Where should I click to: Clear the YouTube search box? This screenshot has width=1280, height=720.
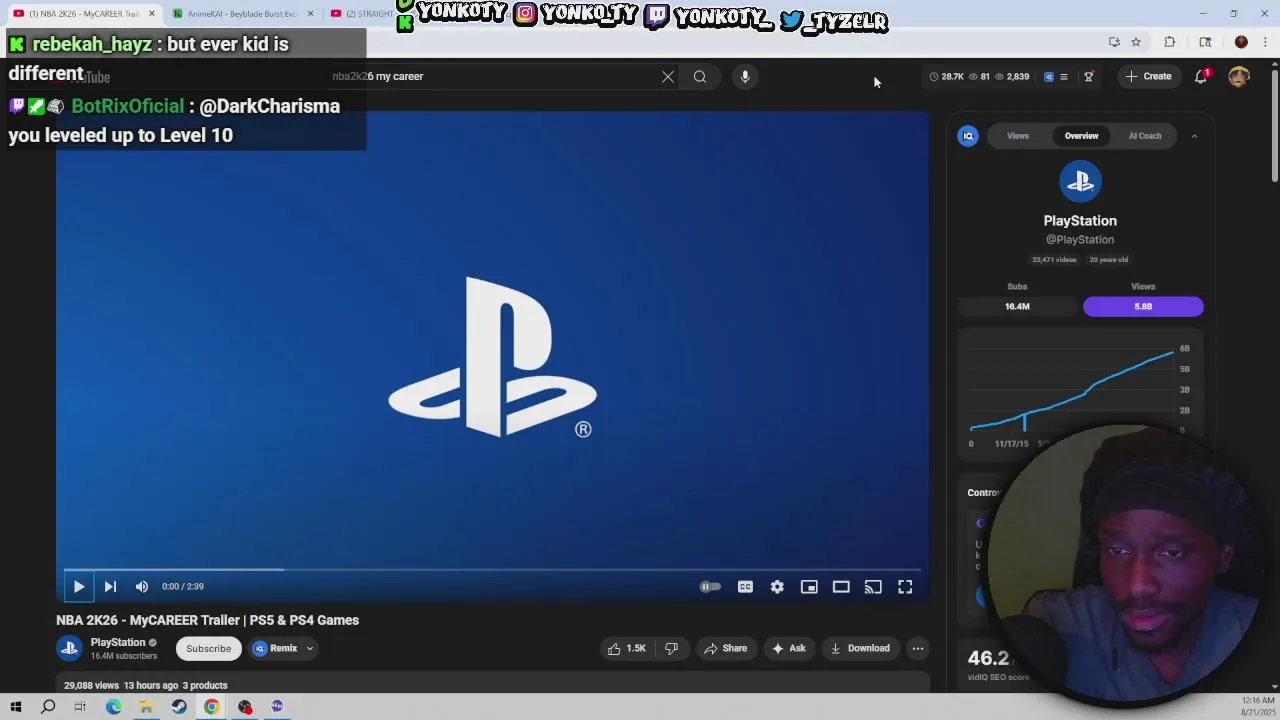click(x=668, y=76)
